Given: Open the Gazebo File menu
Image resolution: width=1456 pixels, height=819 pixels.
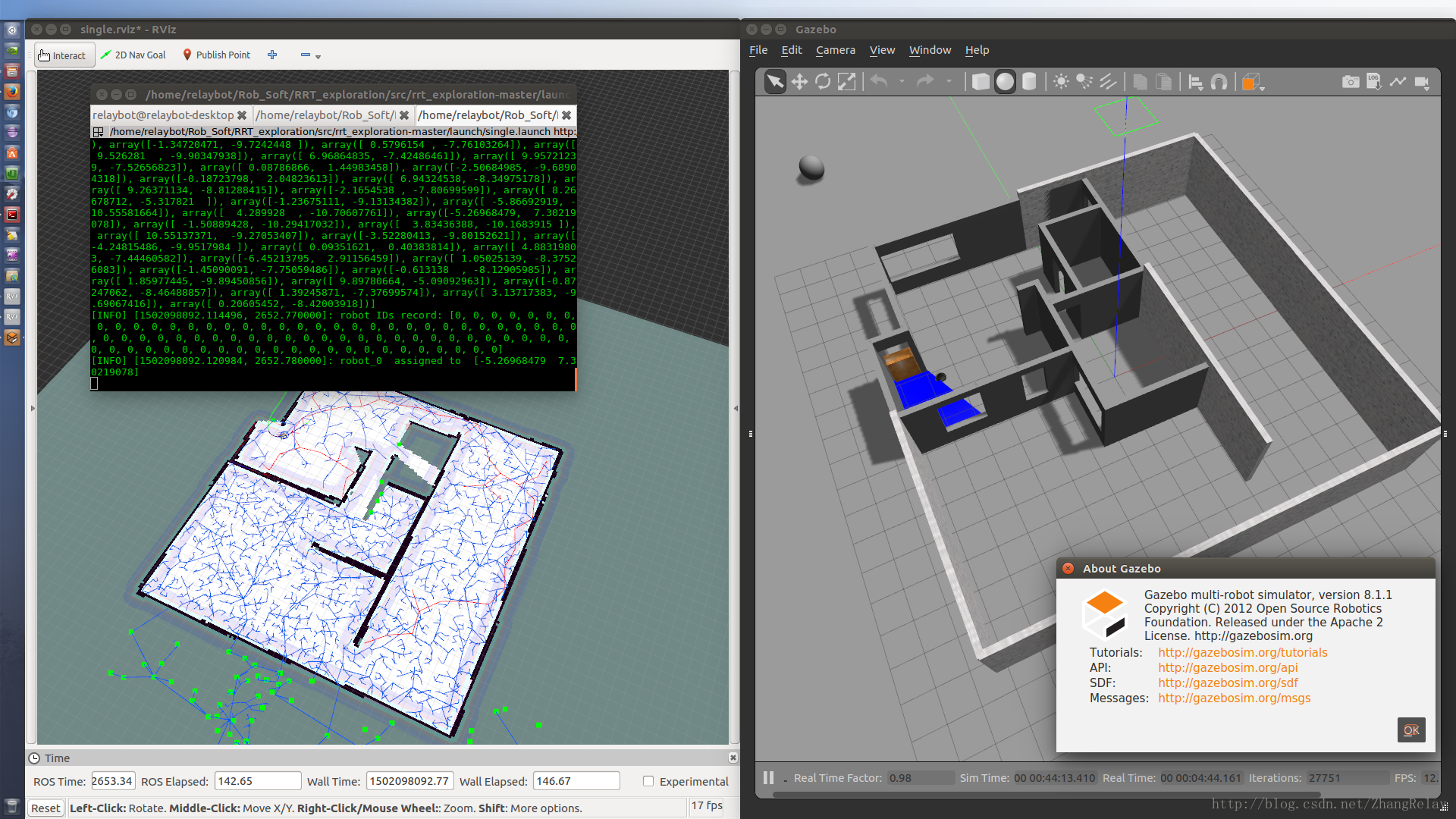Looking at the screenshot, I should point(758,50).
